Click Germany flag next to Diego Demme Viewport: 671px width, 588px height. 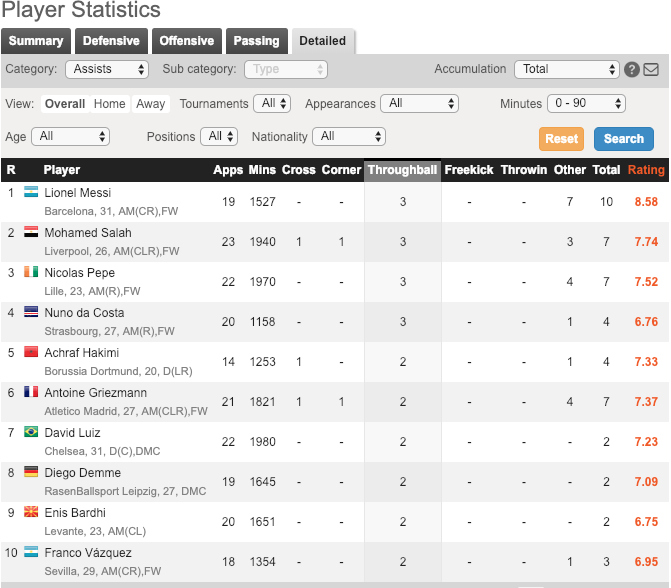click(30, 472)
